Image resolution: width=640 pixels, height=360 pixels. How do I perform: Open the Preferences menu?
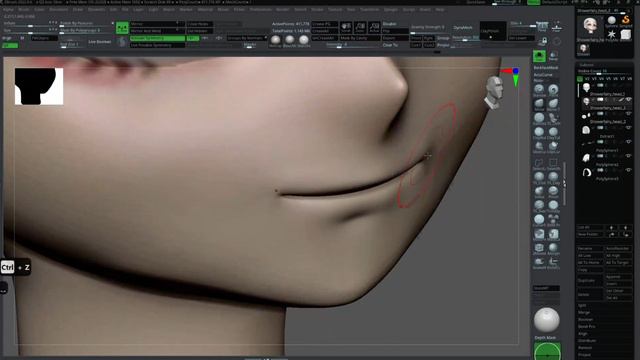[x=260, y=9]
